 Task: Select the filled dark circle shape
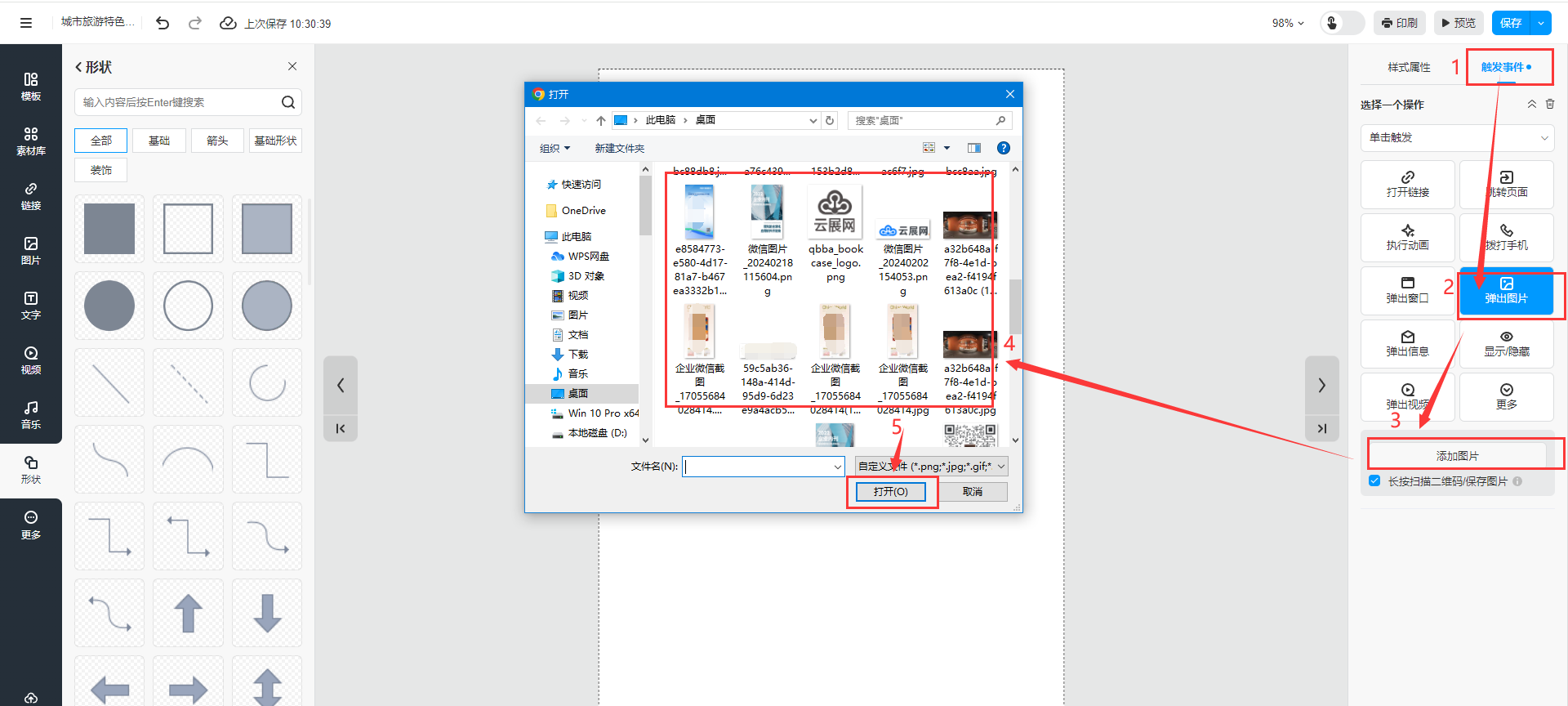coord(109,306)
